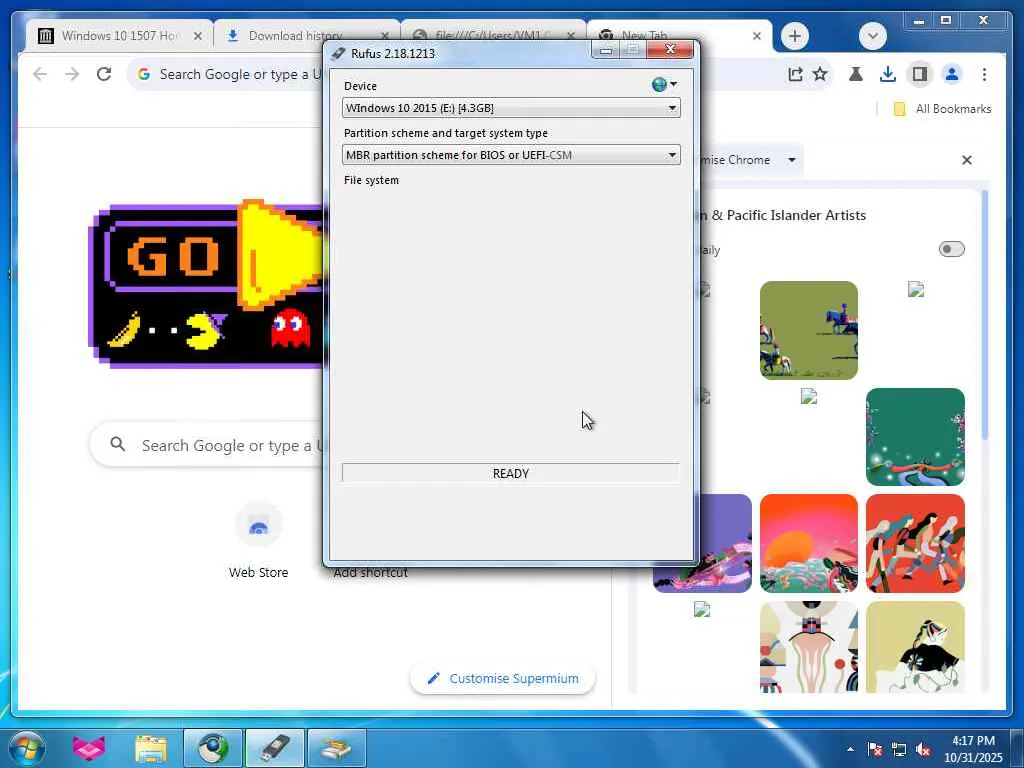Image resolution: width=1024 pixels, height=768 pixels.
Task: Open the profile avatar menu
Action: [x=952, y=74]
